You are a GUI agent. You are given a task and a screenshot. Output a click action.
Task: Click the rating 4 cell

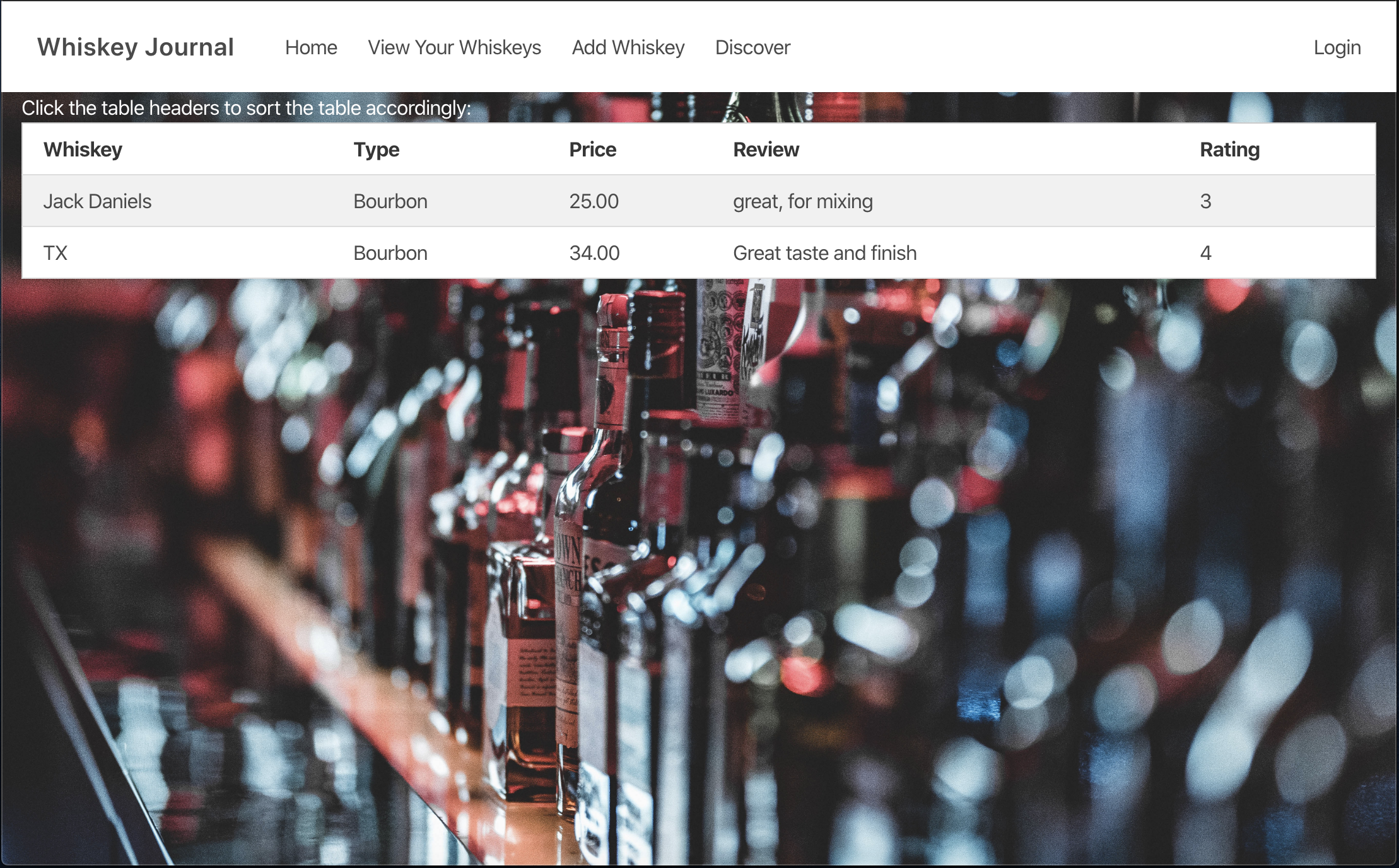pos(1205,253)
